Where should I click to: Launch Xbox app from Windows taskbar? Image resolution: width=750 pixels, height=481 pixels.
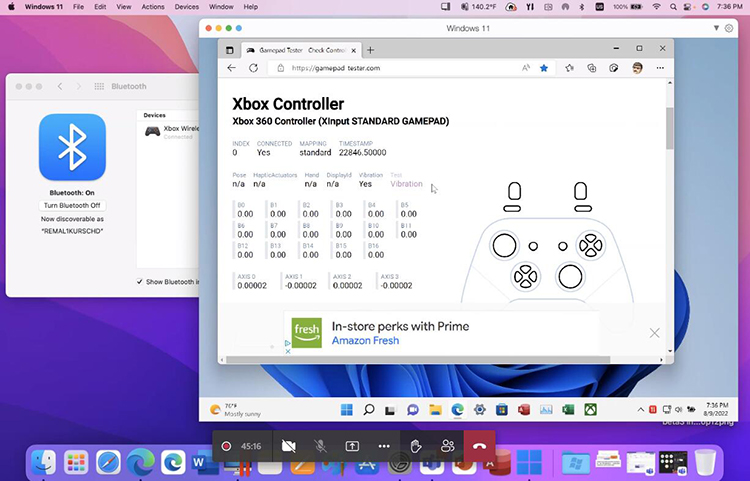pyautogui.click(x=591, y=410)
